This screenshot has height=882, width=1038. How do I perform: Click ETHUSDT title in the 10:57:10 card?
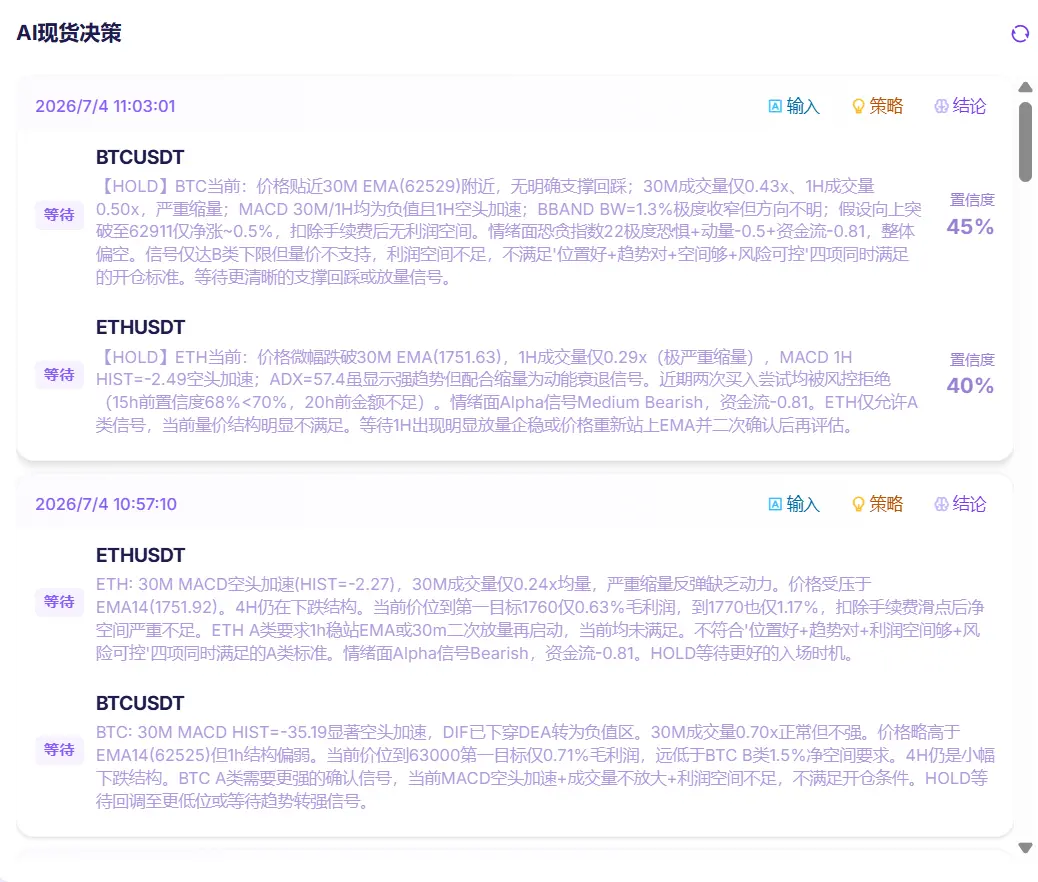pyautogui.click(x=140, y=555)
